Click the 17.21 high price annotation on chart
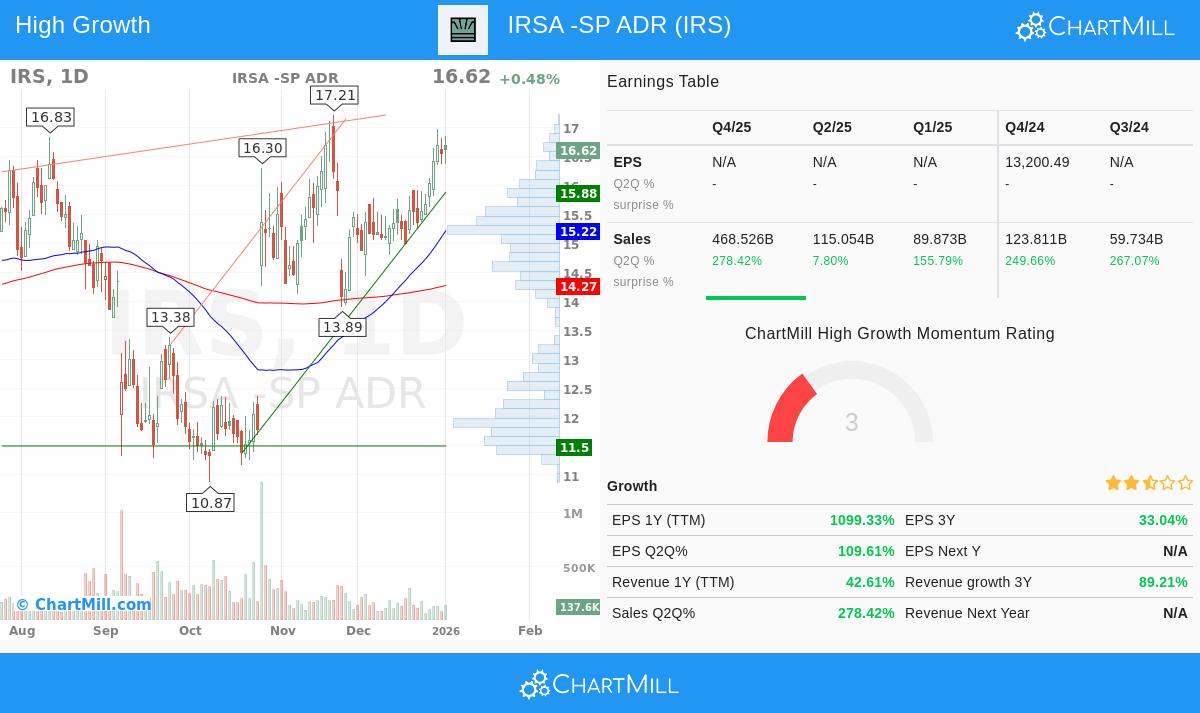This screenshot has height=713, width=1200. tap(335, 95)
